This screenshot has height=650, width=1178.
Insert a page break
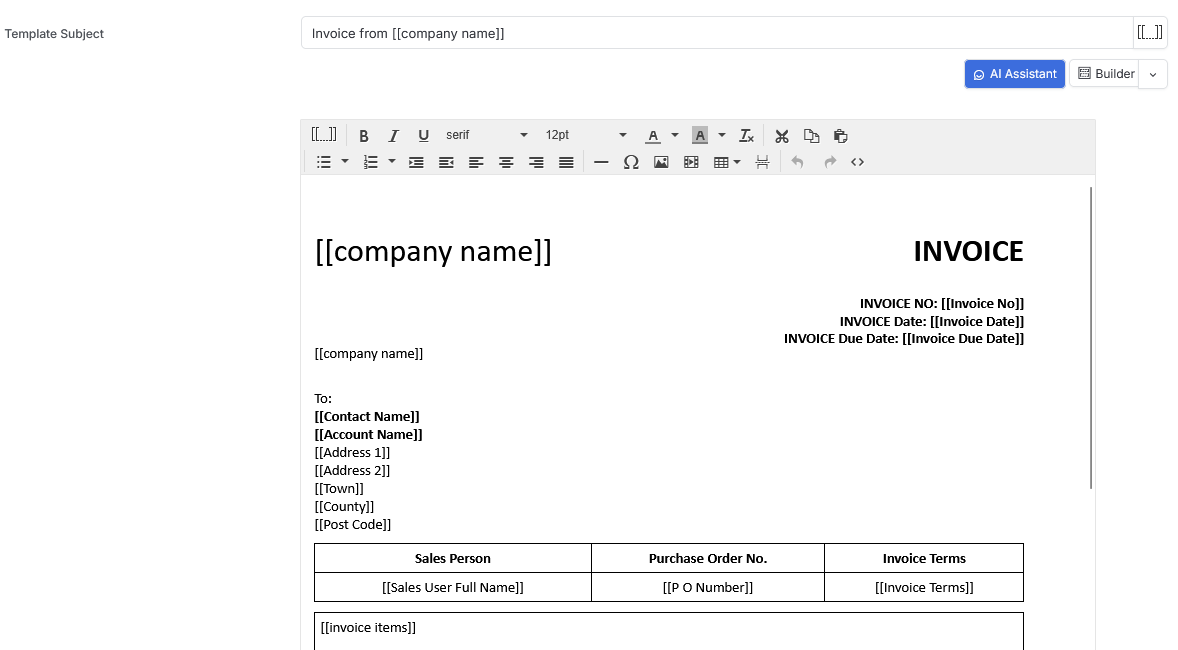coord(763,162)
